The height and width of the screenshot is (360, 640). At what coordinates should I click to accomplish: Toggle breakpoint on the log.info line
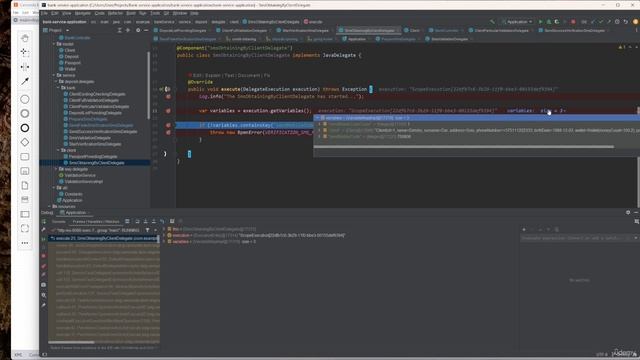coord(168,97)
